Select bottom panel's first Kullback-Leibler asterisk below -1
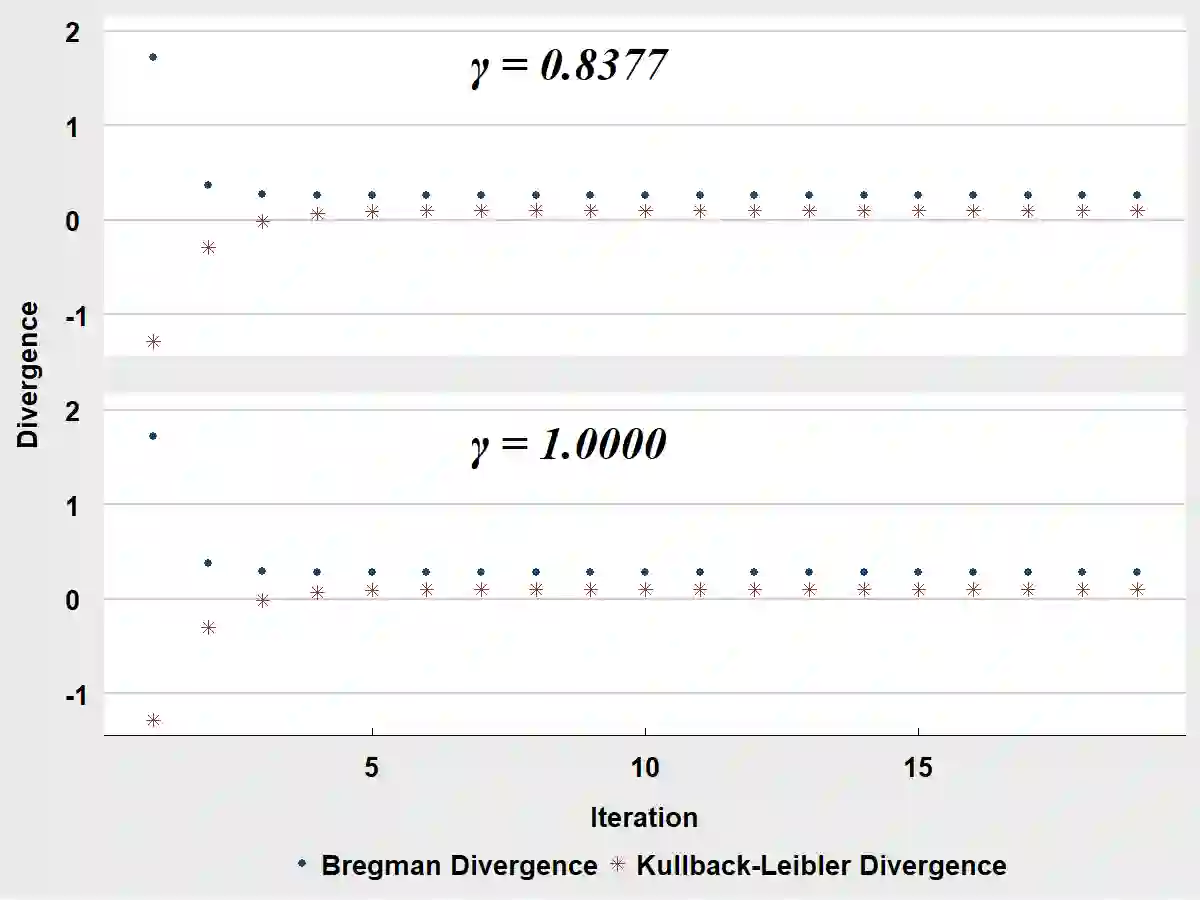This screenshot has width=1200, height=900. [153, 720]
